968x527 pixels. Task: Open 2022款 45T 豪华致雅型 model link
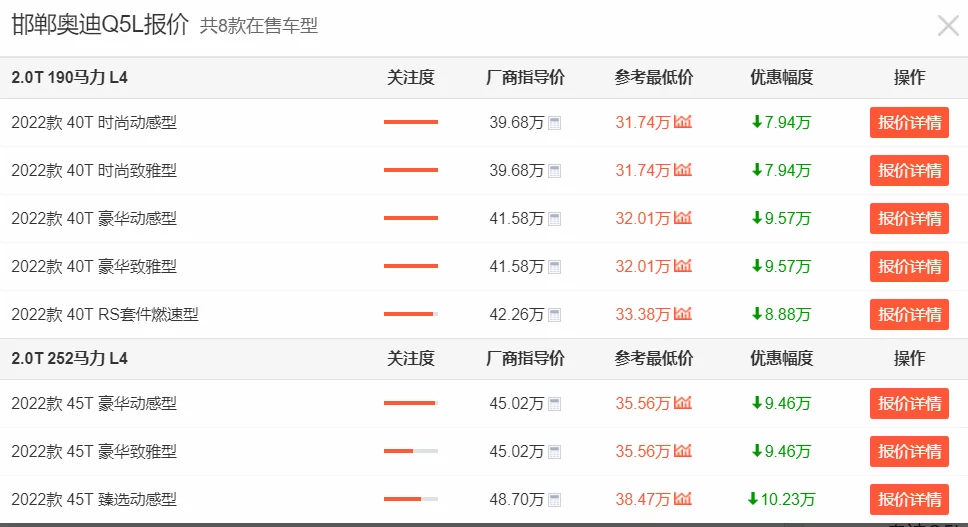coord(94,452)
